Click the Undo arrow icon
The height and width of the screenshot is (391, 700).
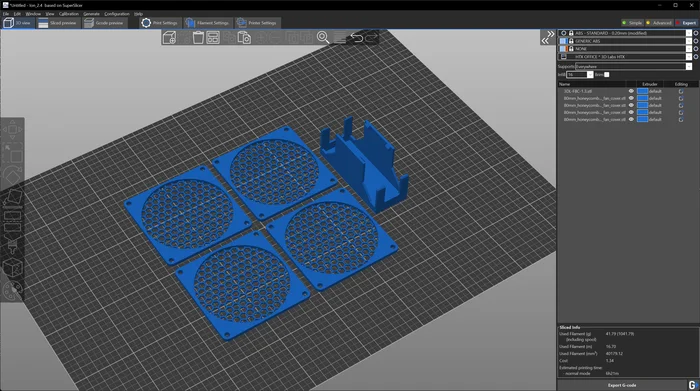(x=357, y=37)
